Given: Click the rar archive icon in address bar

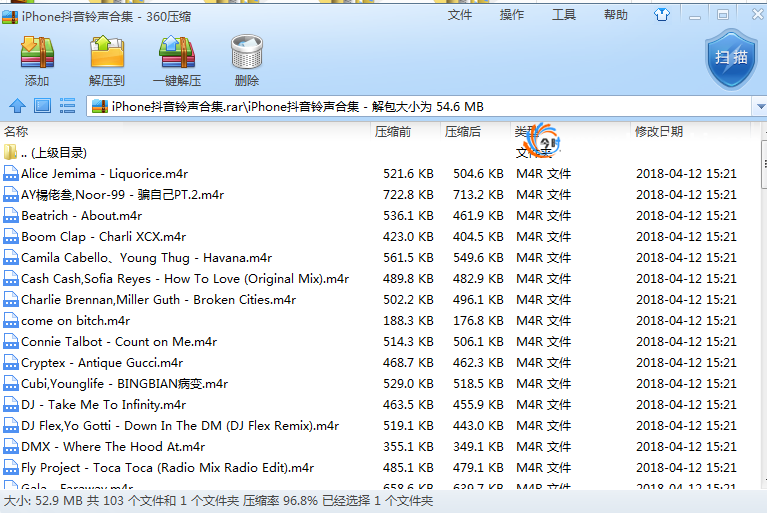Looking at the screenshot, I should point(100,107).
